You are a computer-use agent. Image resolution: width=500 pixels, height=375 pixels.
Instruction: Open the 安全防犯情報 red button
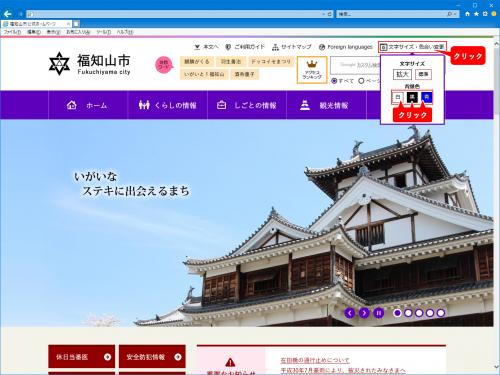(x=152, y=357)
